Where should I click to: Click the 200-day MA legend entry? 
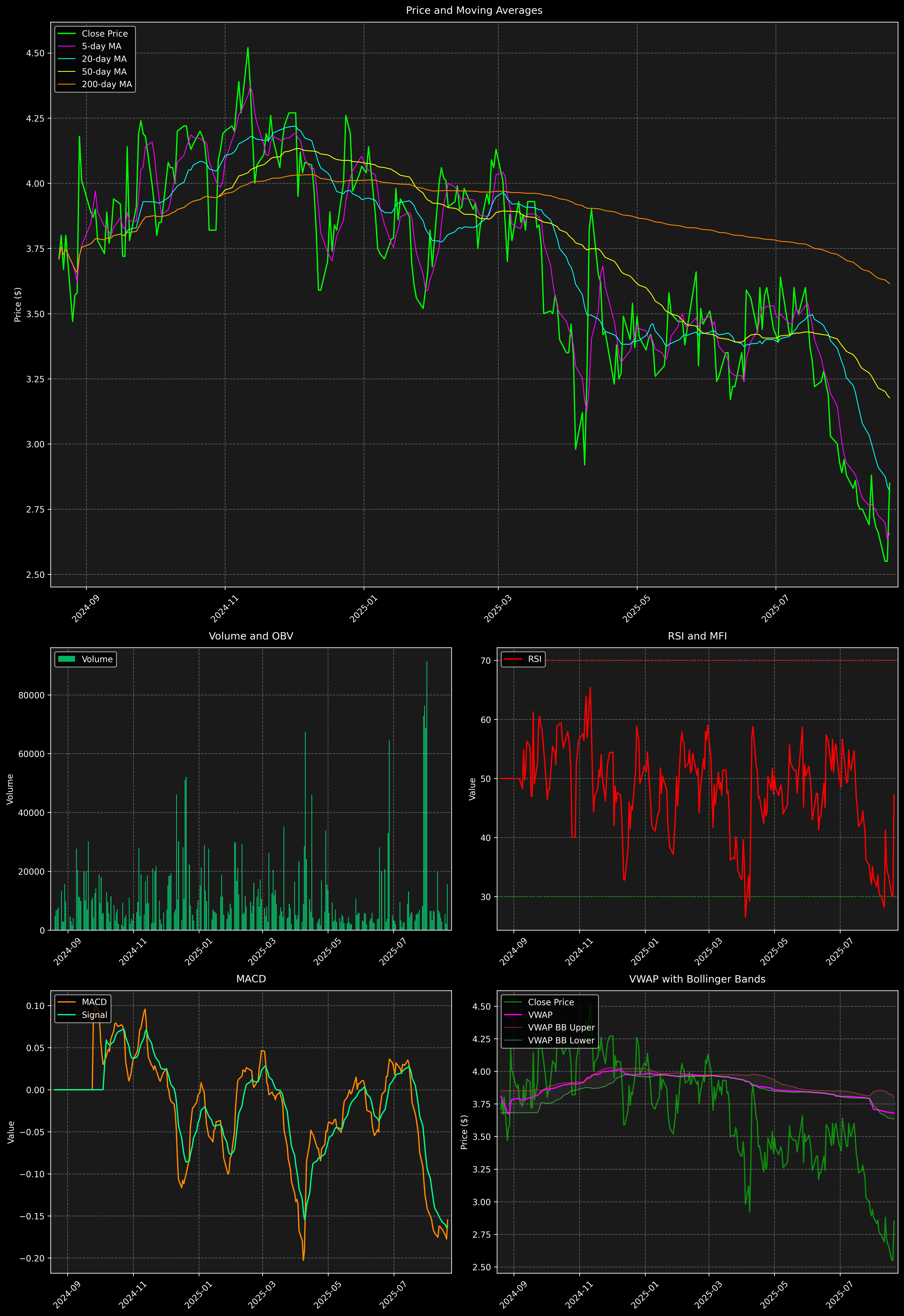107,84
